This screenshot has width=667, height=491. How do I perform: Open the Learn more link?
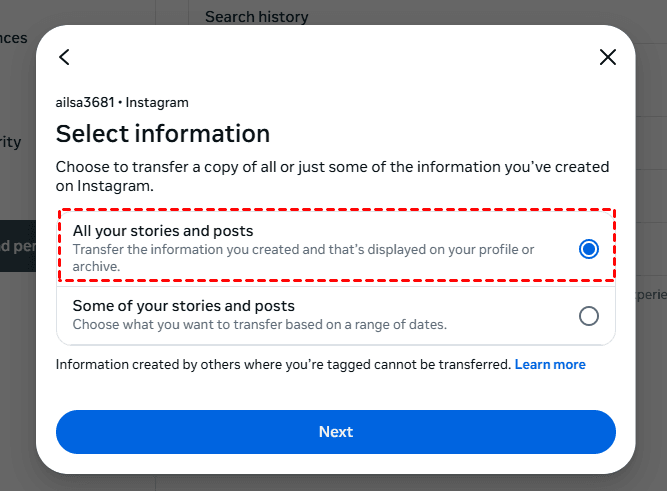(550, 365)
